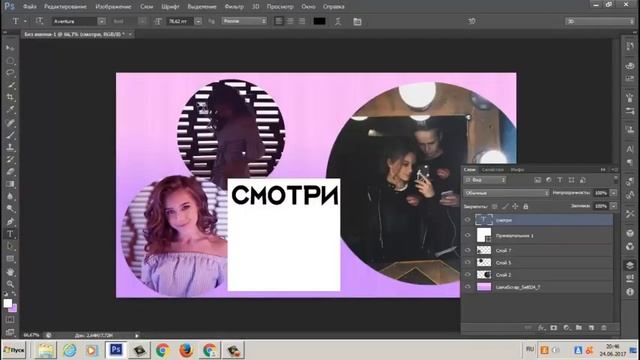640x360 pixels.
Task: Toggle Quick Mask mode
Action: (x=10, y=320)
